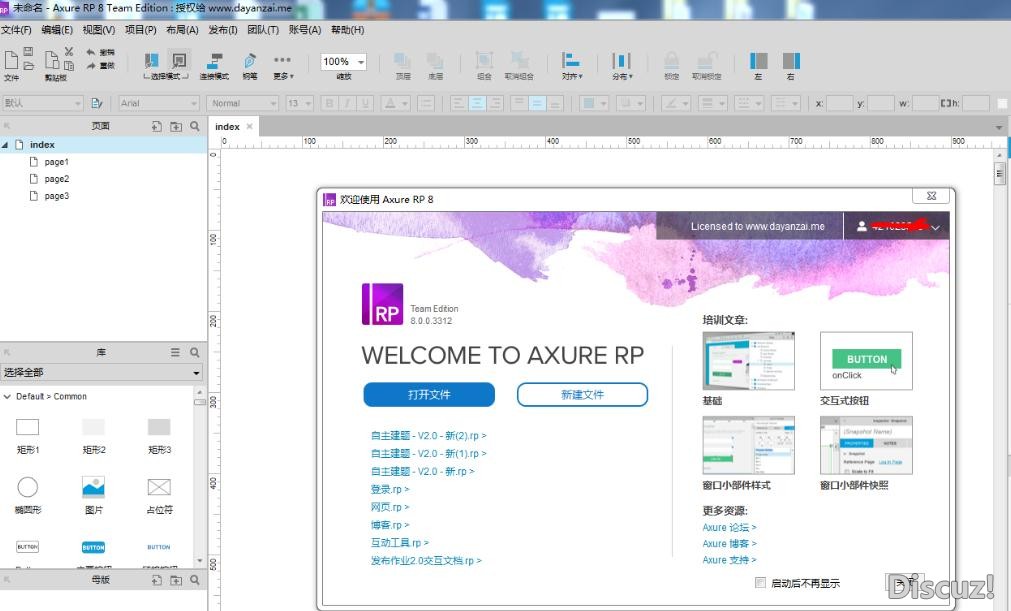Toggle bold formatting
Screen dimensions: 1011x611
(x=329, y=103)
